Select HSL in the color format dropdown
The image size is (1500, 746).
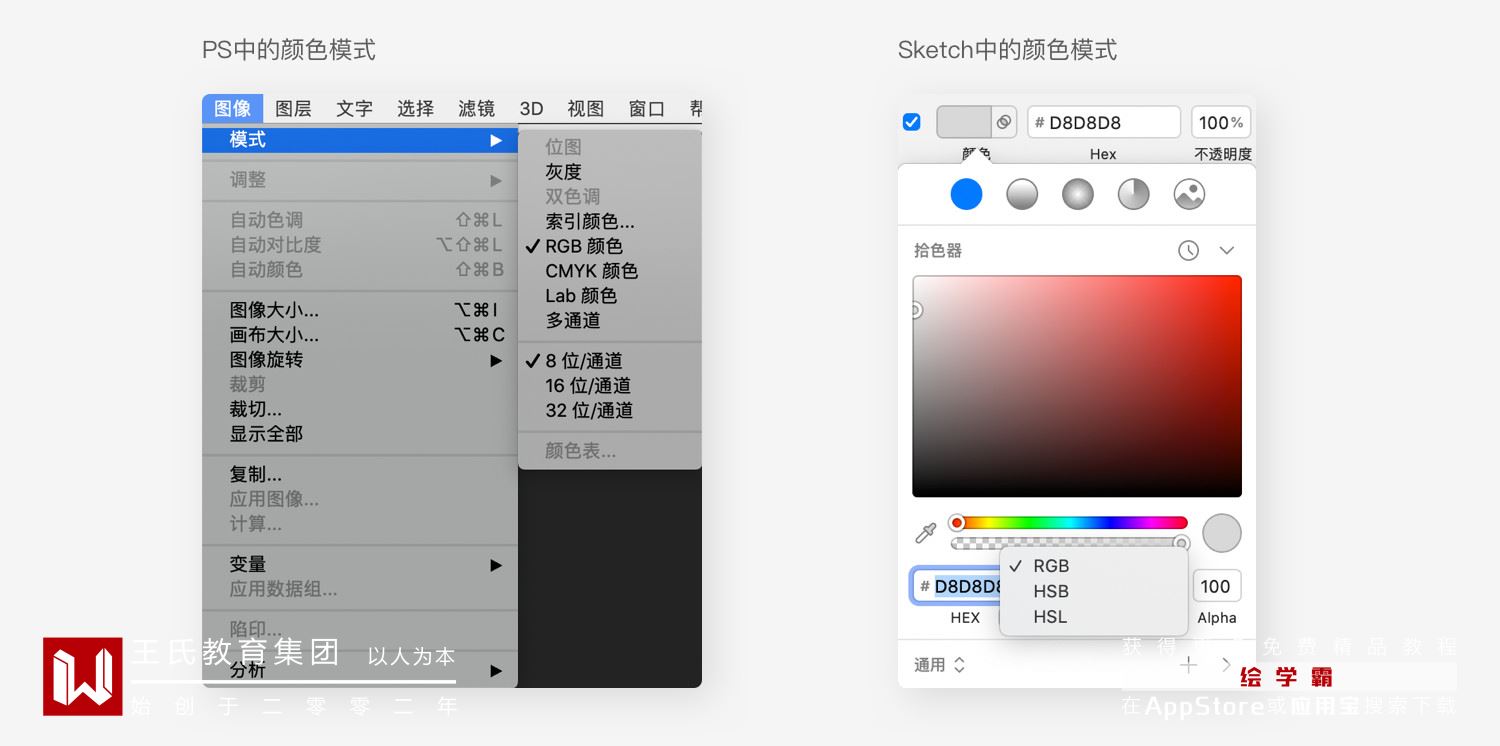tap(1094, 617)
